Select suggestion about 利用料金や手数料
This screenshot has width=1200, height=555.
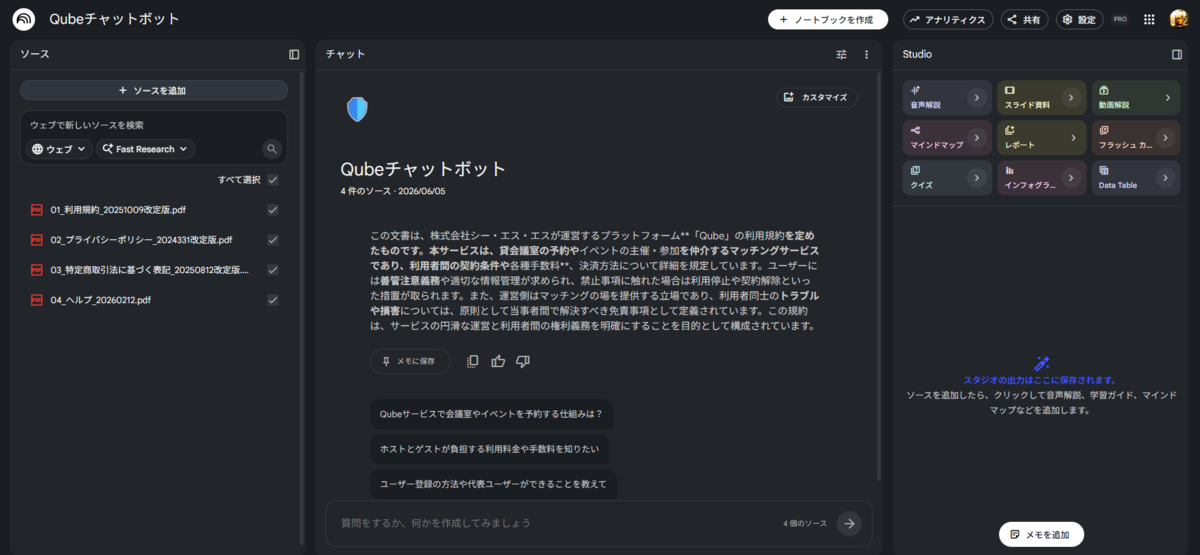coord(489,448)
